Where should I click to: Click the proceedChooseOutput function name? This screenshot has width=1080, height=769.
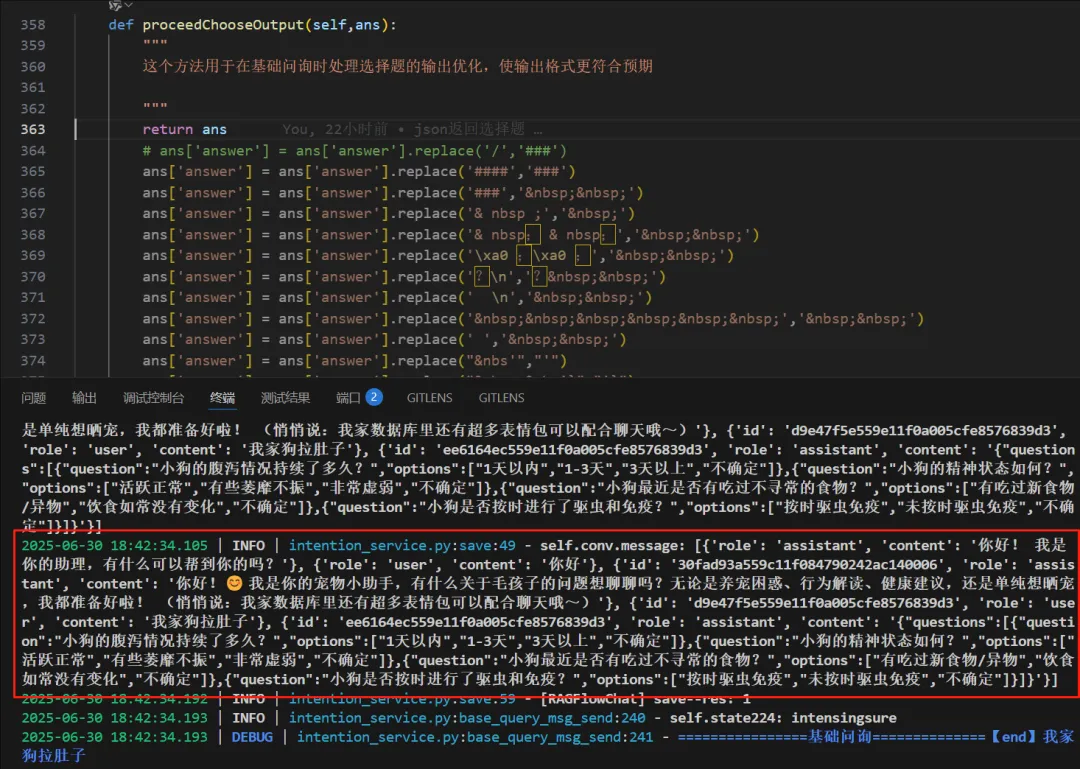click(223, 25)
